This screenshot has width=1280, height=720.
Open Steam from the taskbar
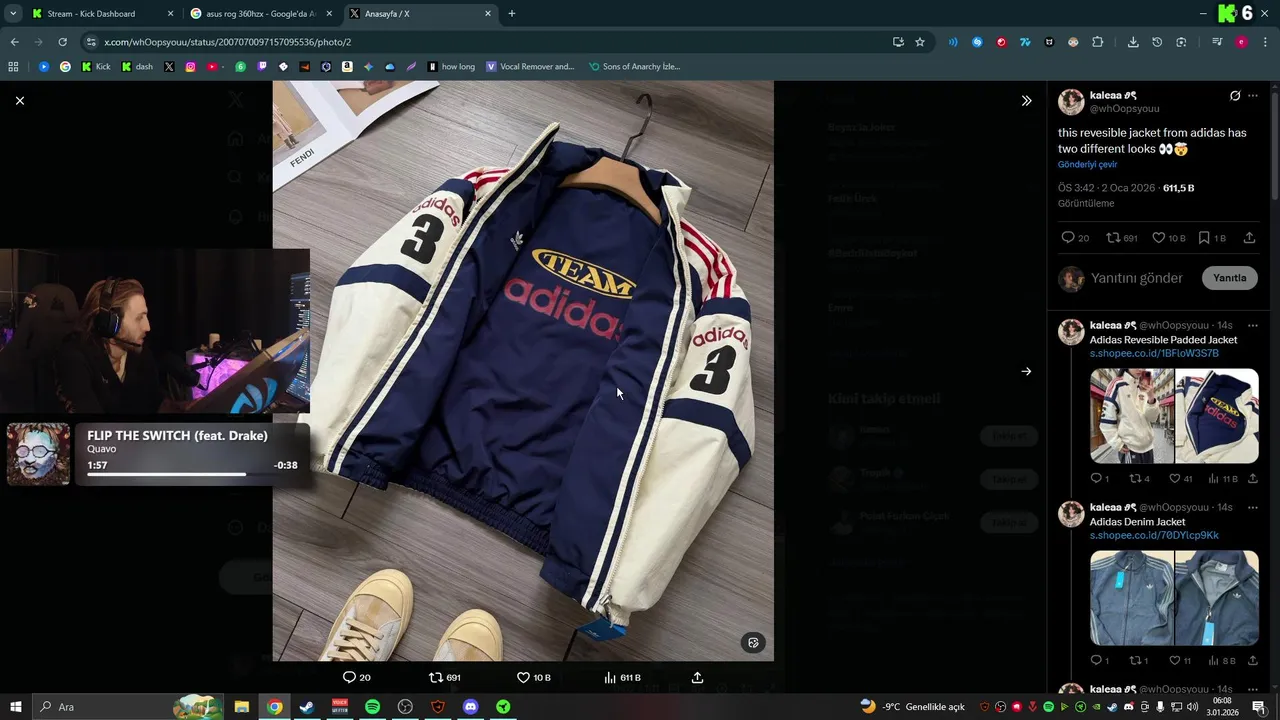coord(307,707)
